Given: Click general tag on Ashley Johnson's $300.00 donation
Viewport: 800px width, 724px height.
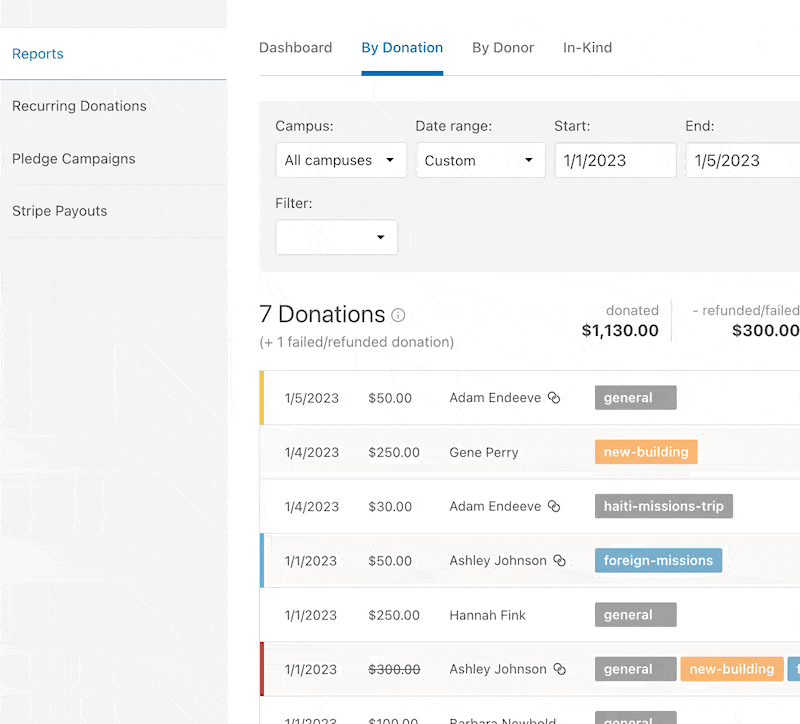Looking at the screenshot, I should 636,669.
